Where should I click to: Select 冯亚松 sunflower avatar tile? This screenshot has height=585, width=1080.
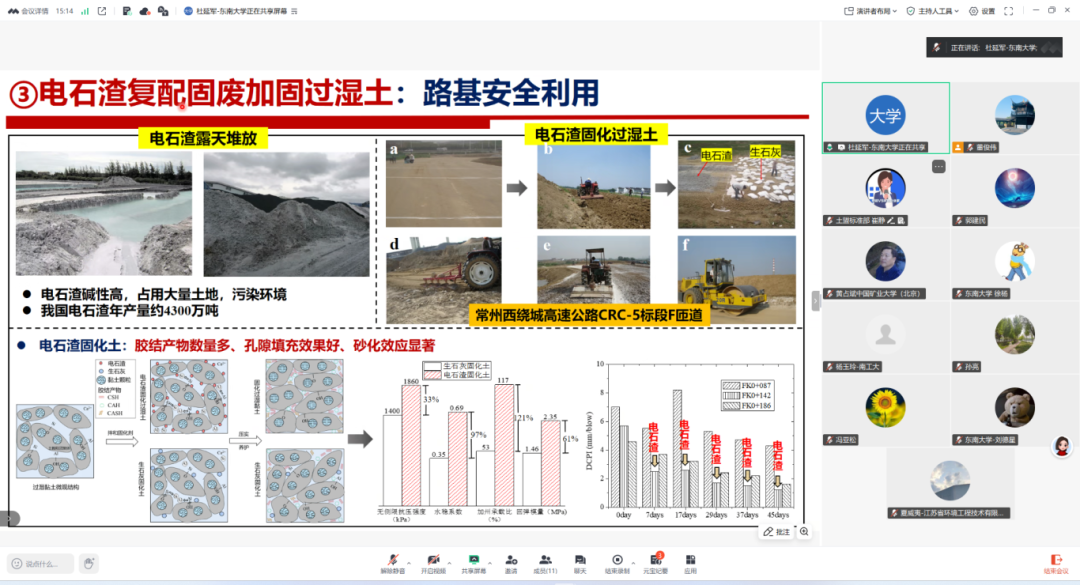click(x=886, y=411)
